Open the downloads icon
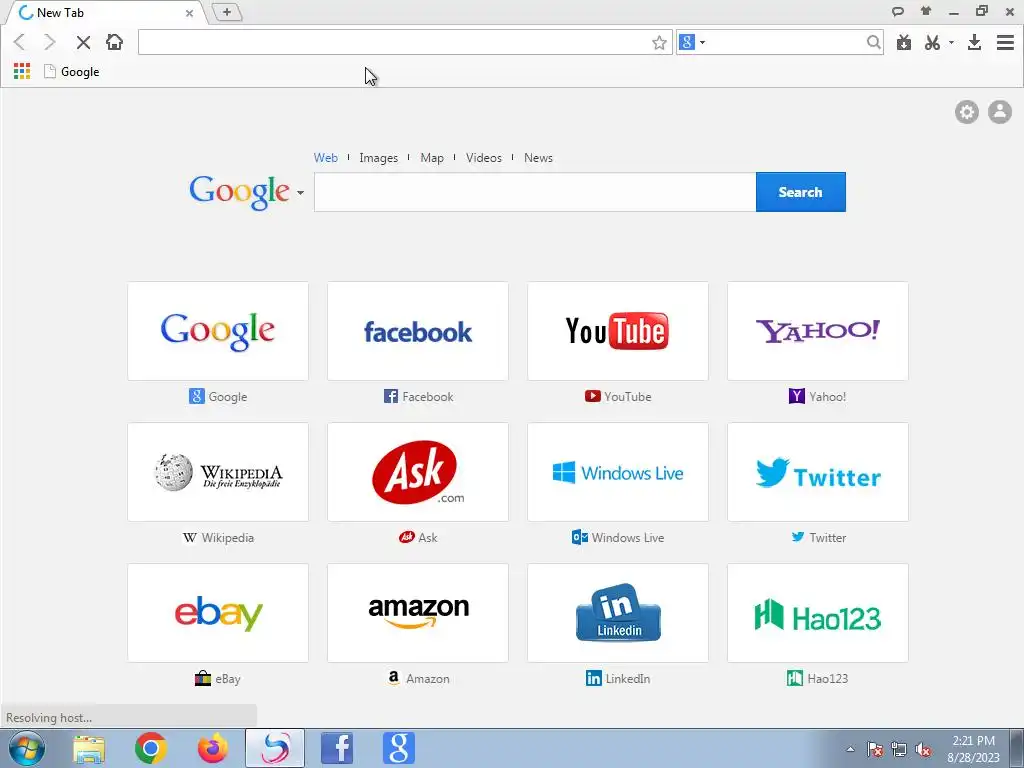 (x=974, y=42)
